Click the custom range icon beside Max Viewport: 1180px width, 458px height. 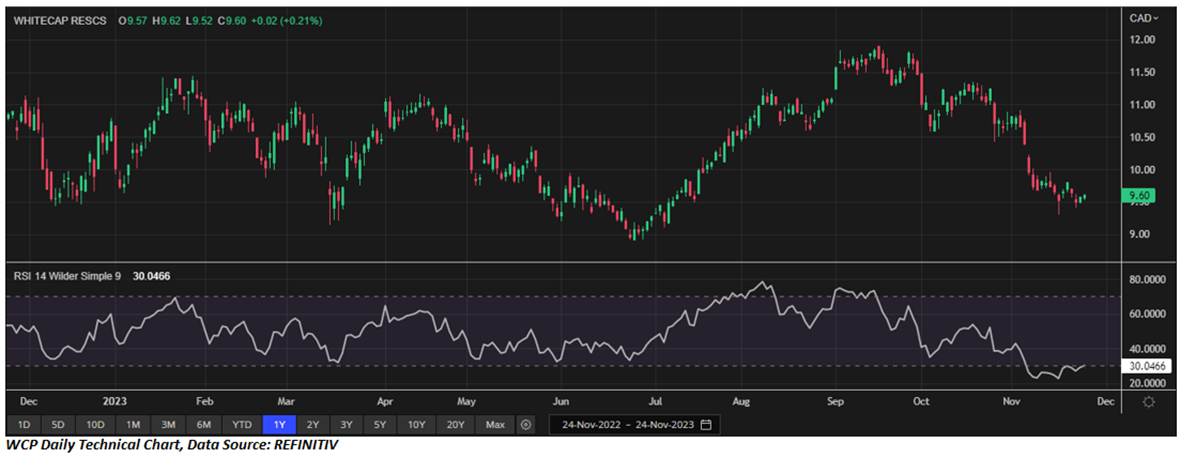point(526,425)
